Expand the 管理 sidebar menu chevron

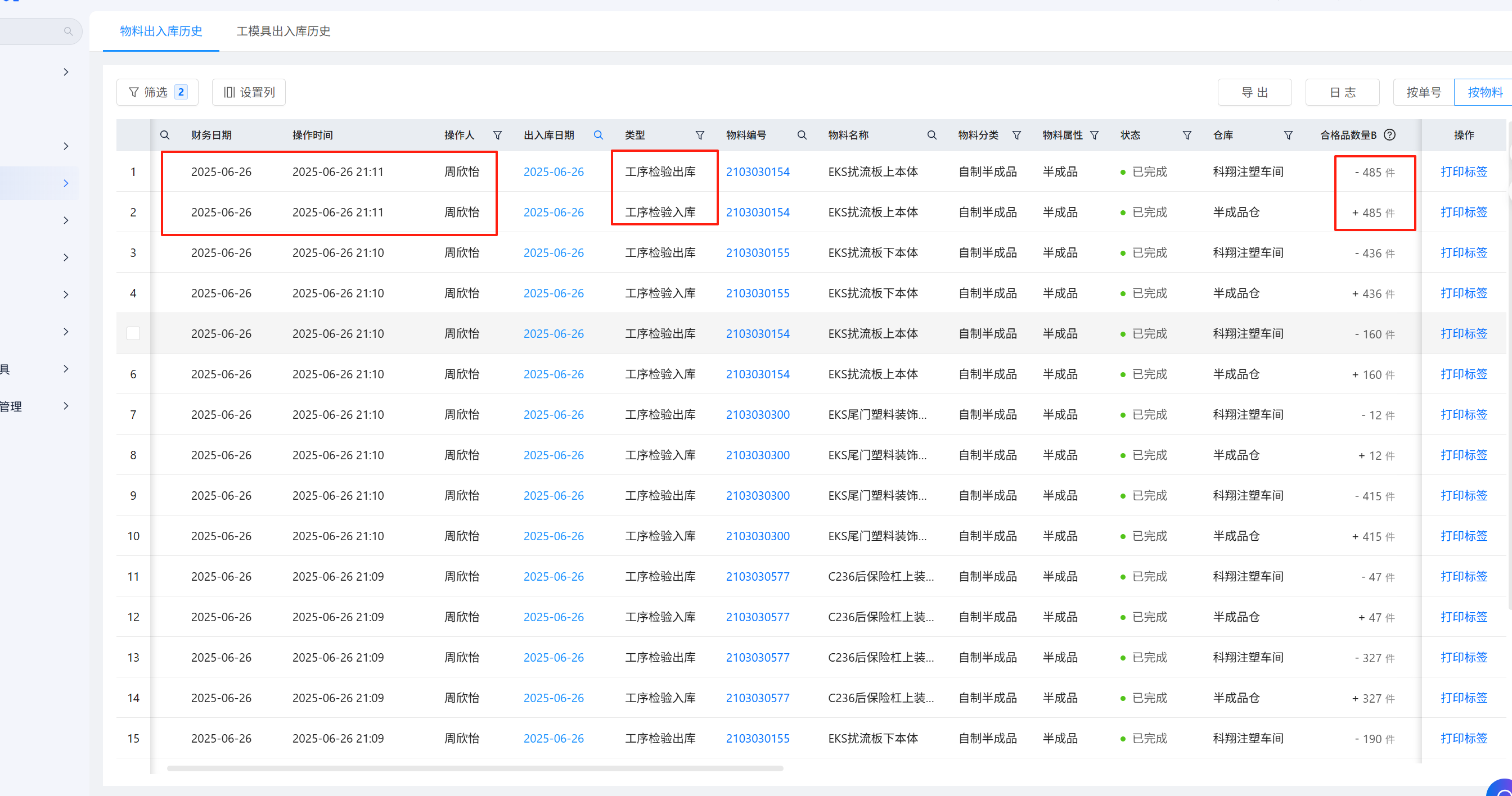point(66,406)
